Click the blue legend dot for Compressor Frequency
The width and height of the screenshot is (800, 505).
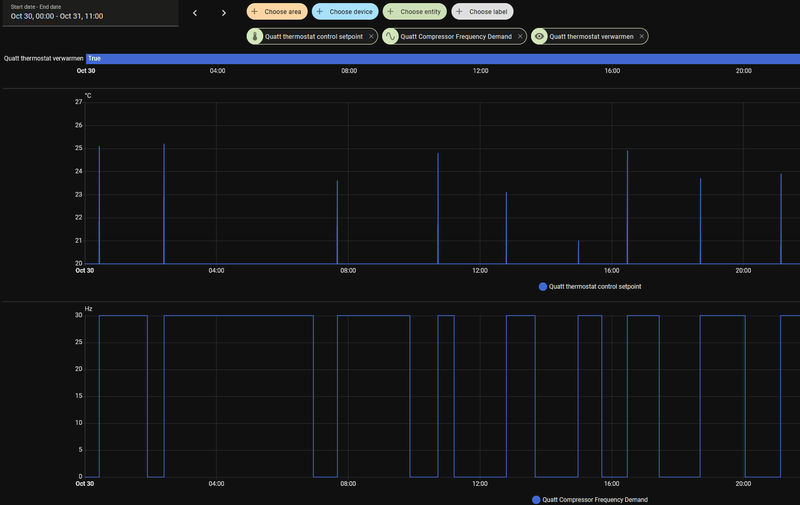click(x=536, y=500)
